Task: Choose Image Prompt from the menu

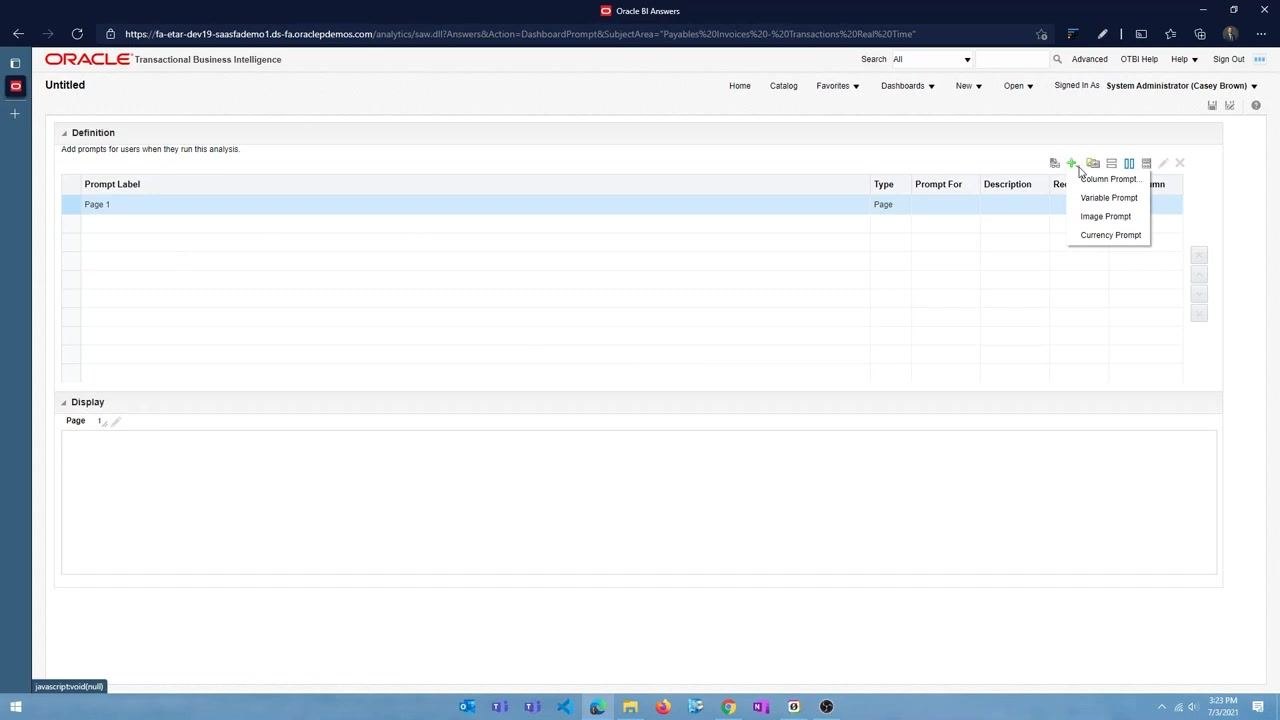Action: tap(1106, 217)
